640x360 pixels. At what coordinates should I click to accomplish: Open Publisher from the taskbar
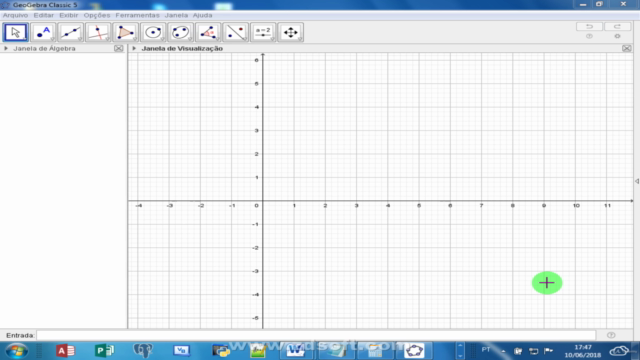104,351
